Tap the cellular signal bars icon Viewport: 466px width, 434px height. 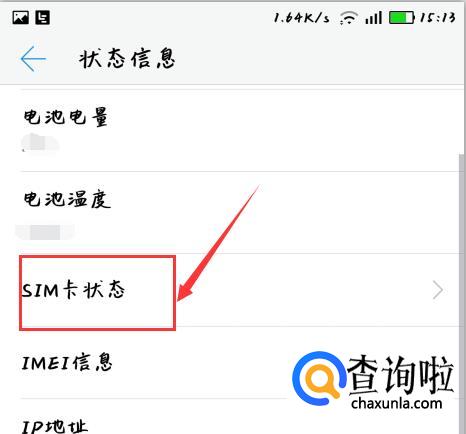(373, 18)
